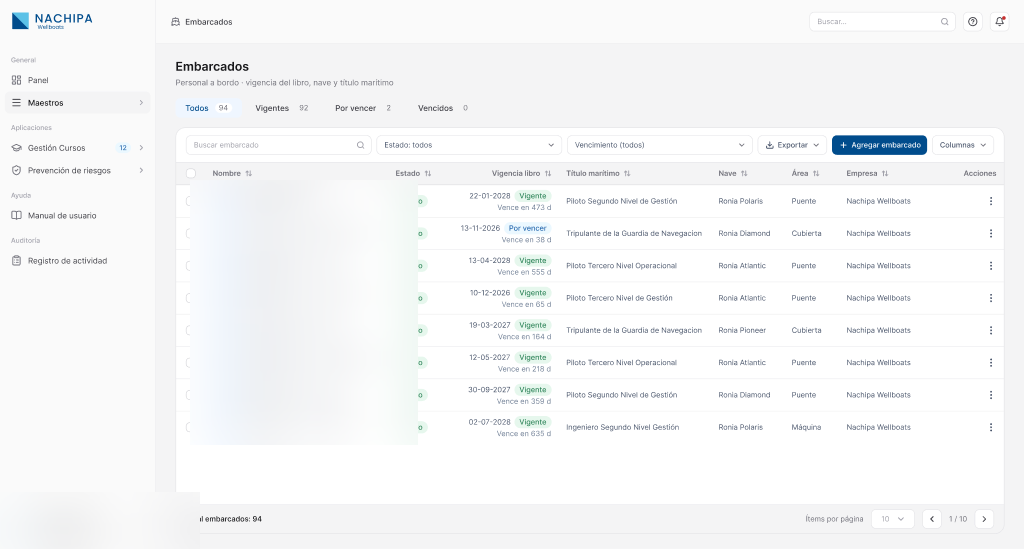Click the magnifier icon in top search
Viewport: 1024px width, 549px height.
(944, 22)
